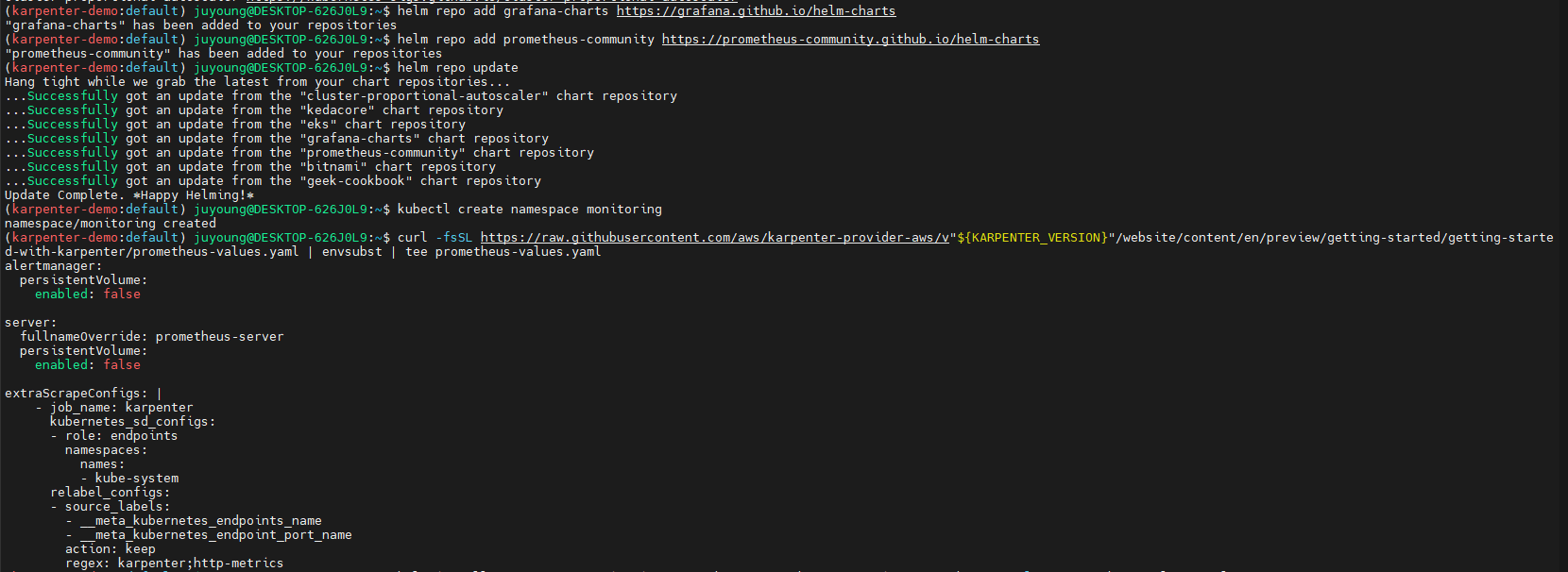Follow the raw.githubusercontent.com karpenter-provider-aws URL
This screenshot has height=572, width=1568.
[715, 238]
